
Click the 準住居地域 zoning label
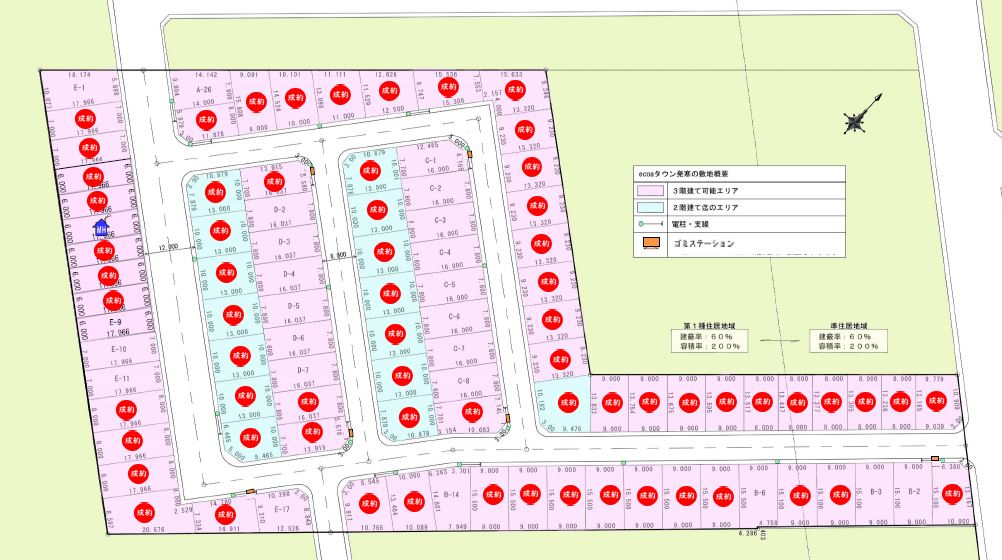tap(846, 326)
